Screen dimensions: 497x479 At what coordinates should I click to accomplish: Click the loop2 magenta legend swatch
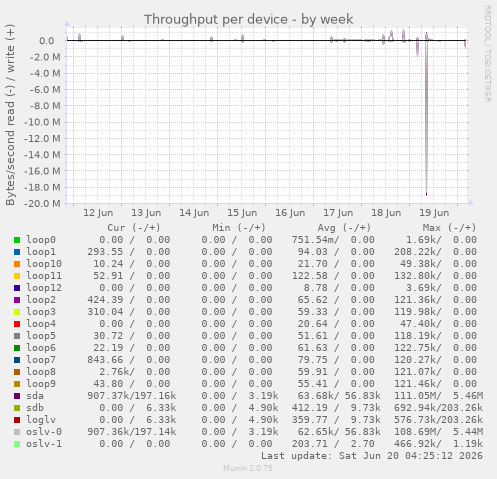tap(17, 300)
